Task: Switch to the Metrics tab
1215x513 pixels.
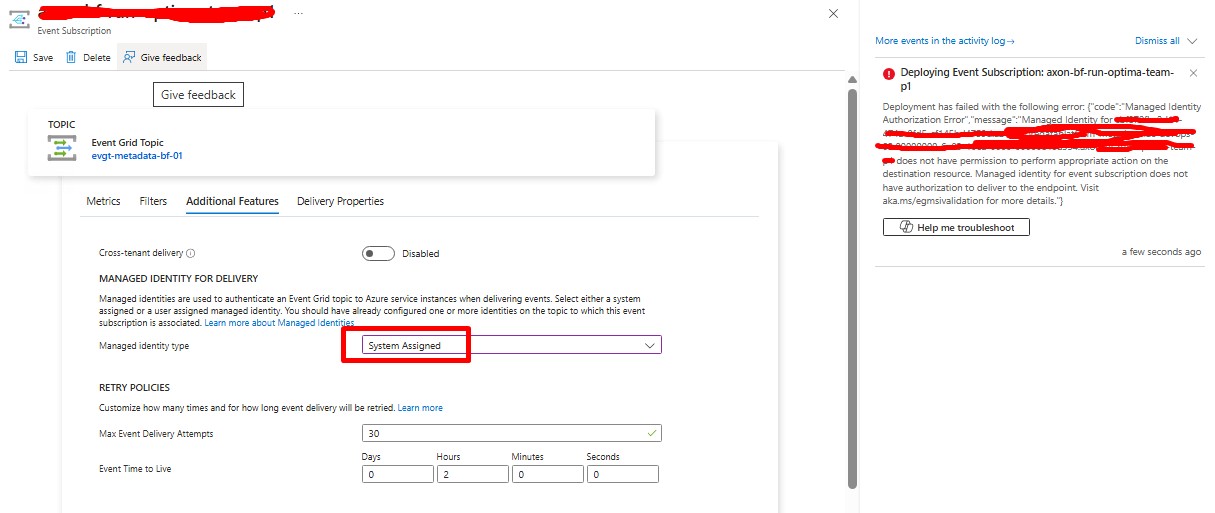Action: 103,201
